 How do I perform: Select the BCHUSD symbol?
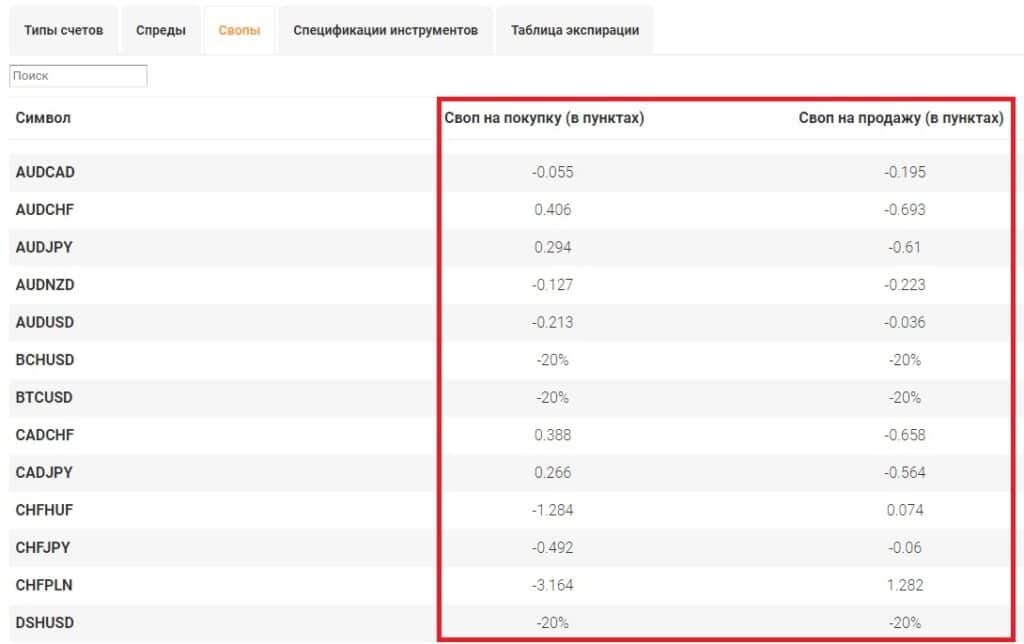[45, 360]
